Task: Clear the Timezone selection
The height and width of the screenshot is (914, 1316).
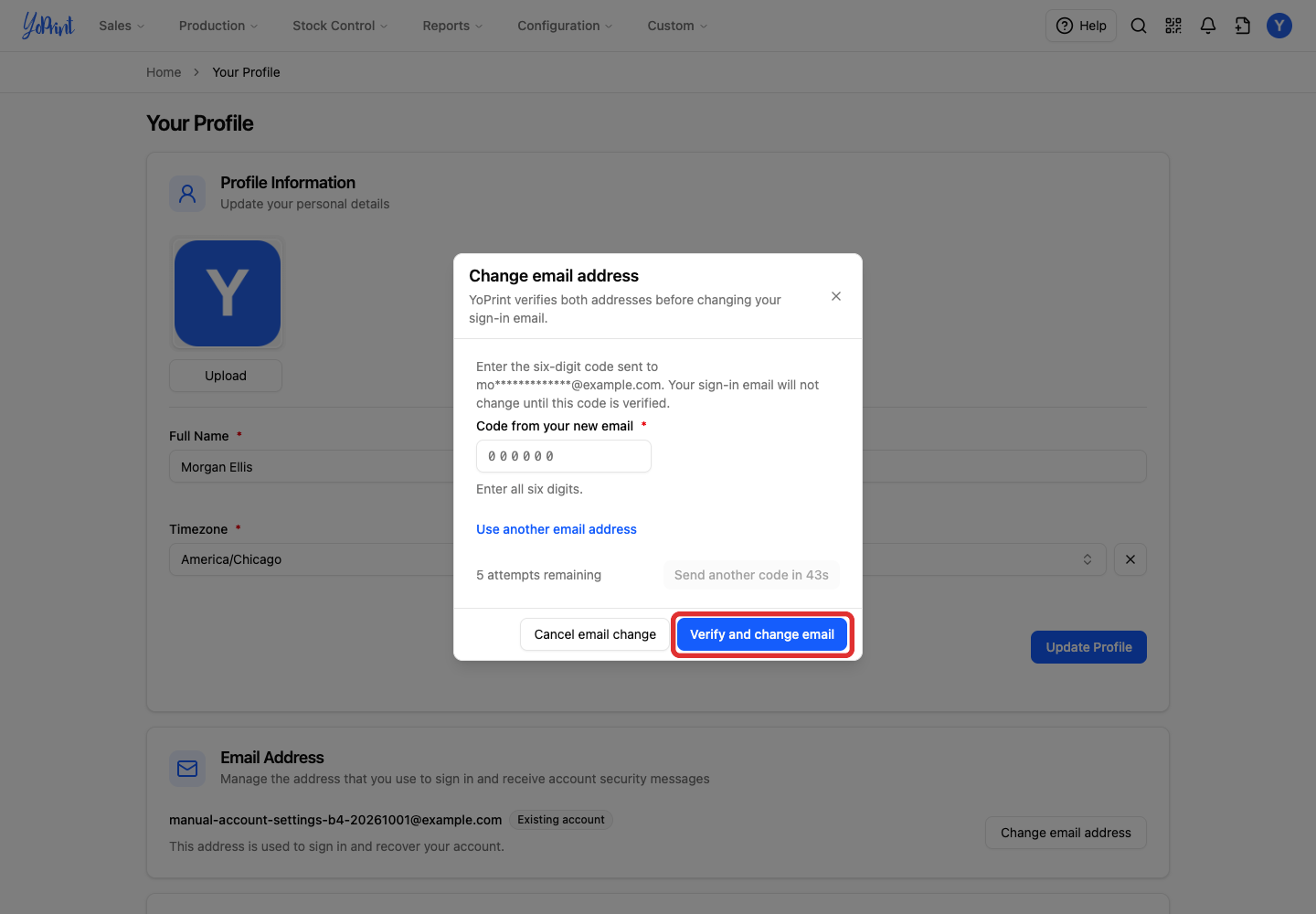Action: 1130,559
